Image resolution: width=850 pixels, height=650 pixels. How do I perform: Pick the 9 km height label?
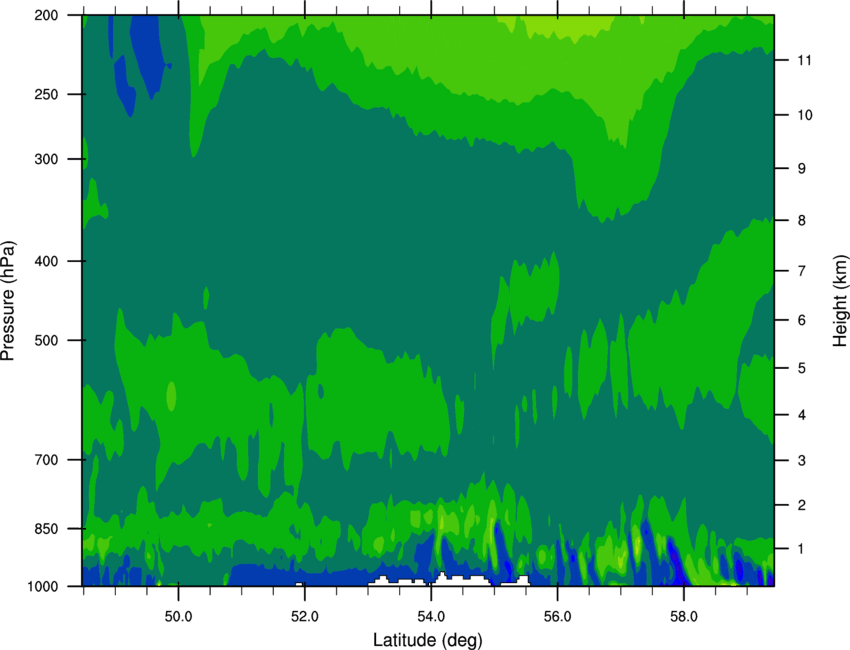pyautogui.click(x=802, y=169)
